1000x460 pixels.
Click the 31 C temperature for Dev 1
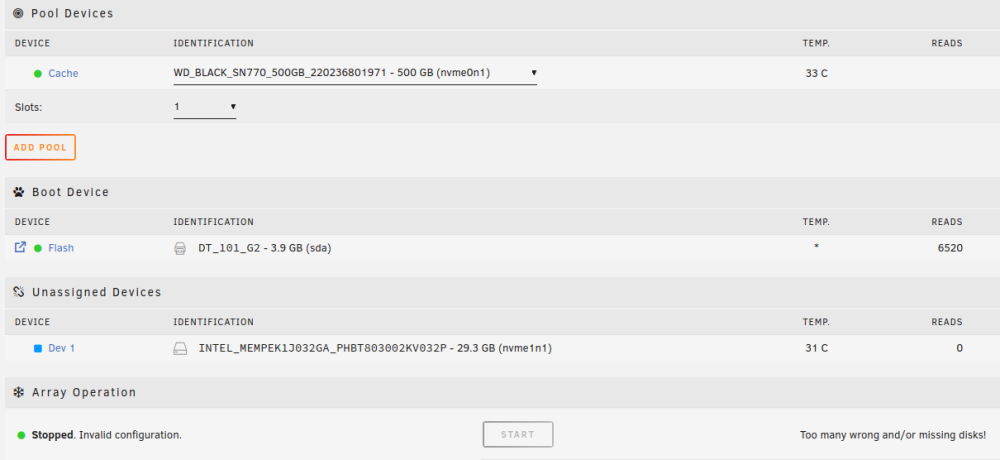pyautogui.click(x=816, y=348)
